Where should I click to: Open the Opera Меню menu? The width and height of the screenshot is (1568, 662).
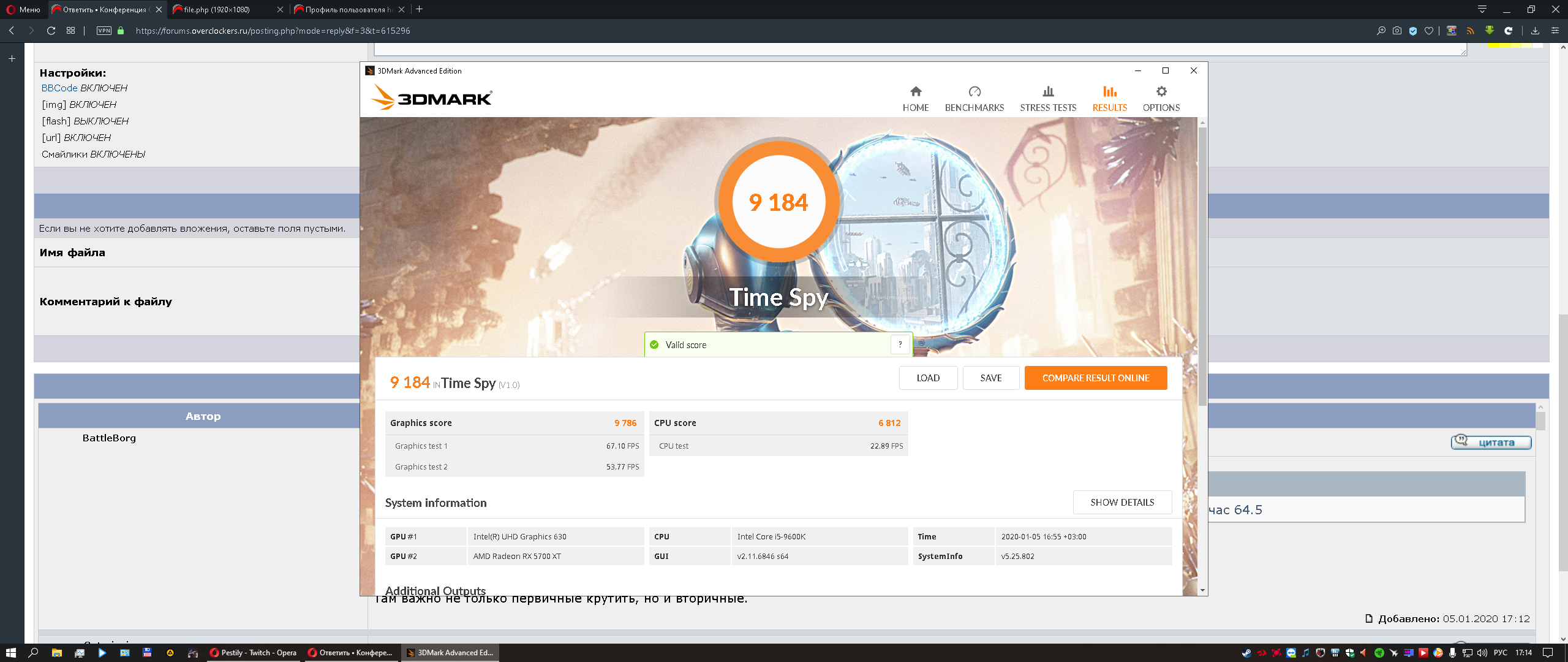click(x=23, y=9)
